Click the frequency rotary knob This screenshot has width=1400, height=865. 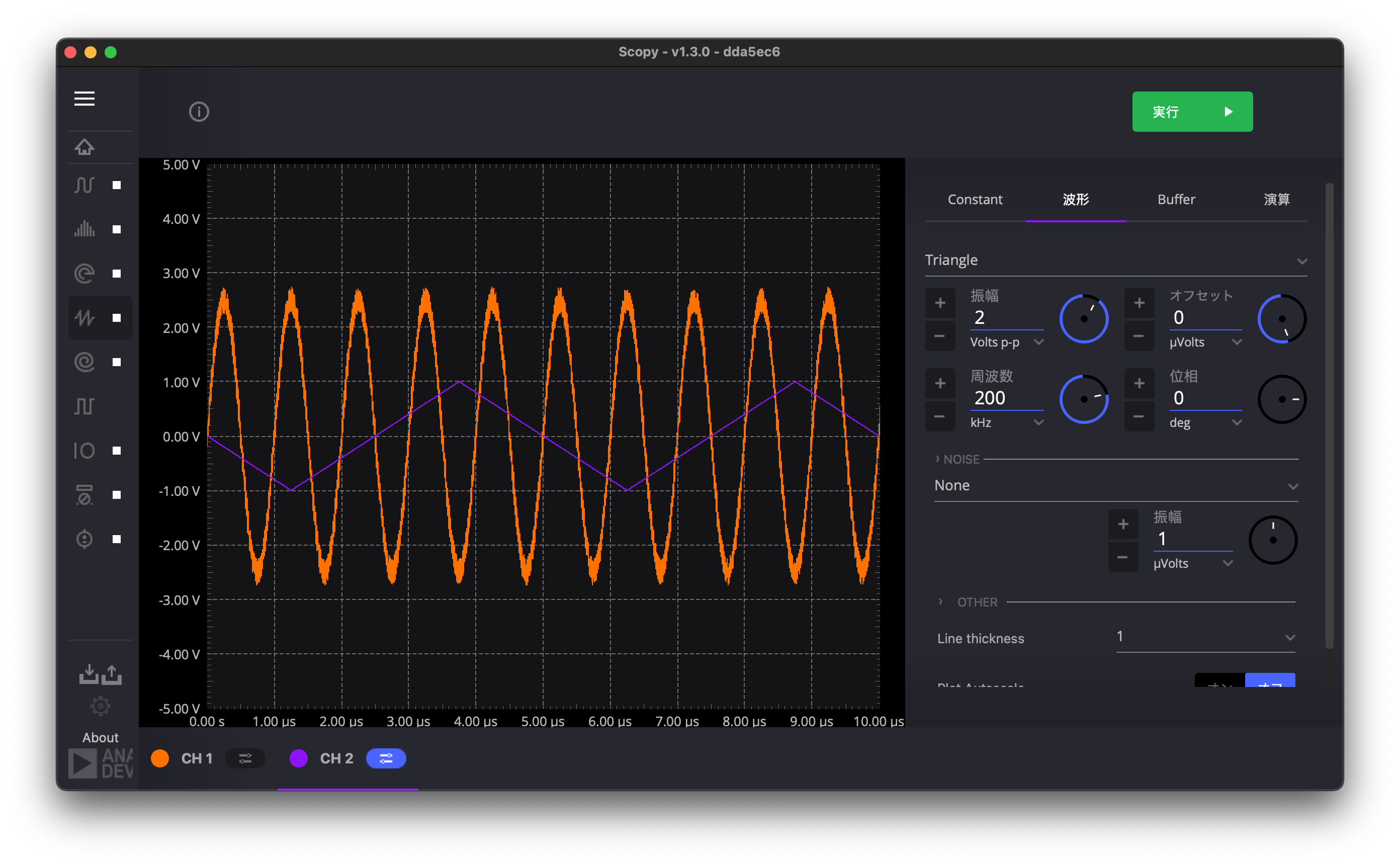tap(1084, 399)
